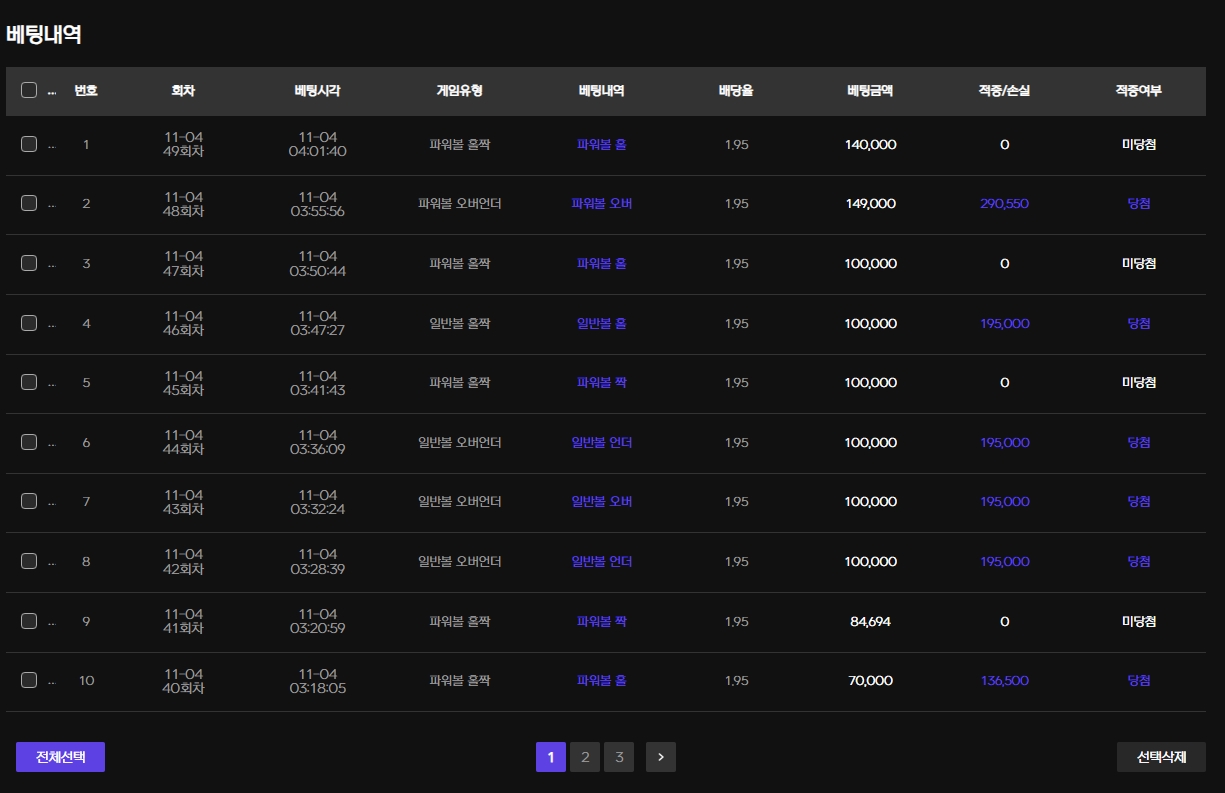Click the 290,550 payout amount
Image resolution: width=1225 pixels, height=793 pixels.
1004,204
